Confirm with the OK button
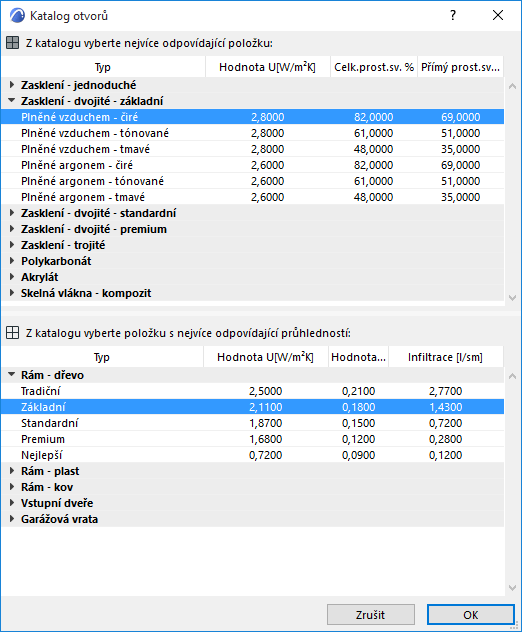Screen dimensions: 522x632 pyautogui.click(x=470, y=615)
